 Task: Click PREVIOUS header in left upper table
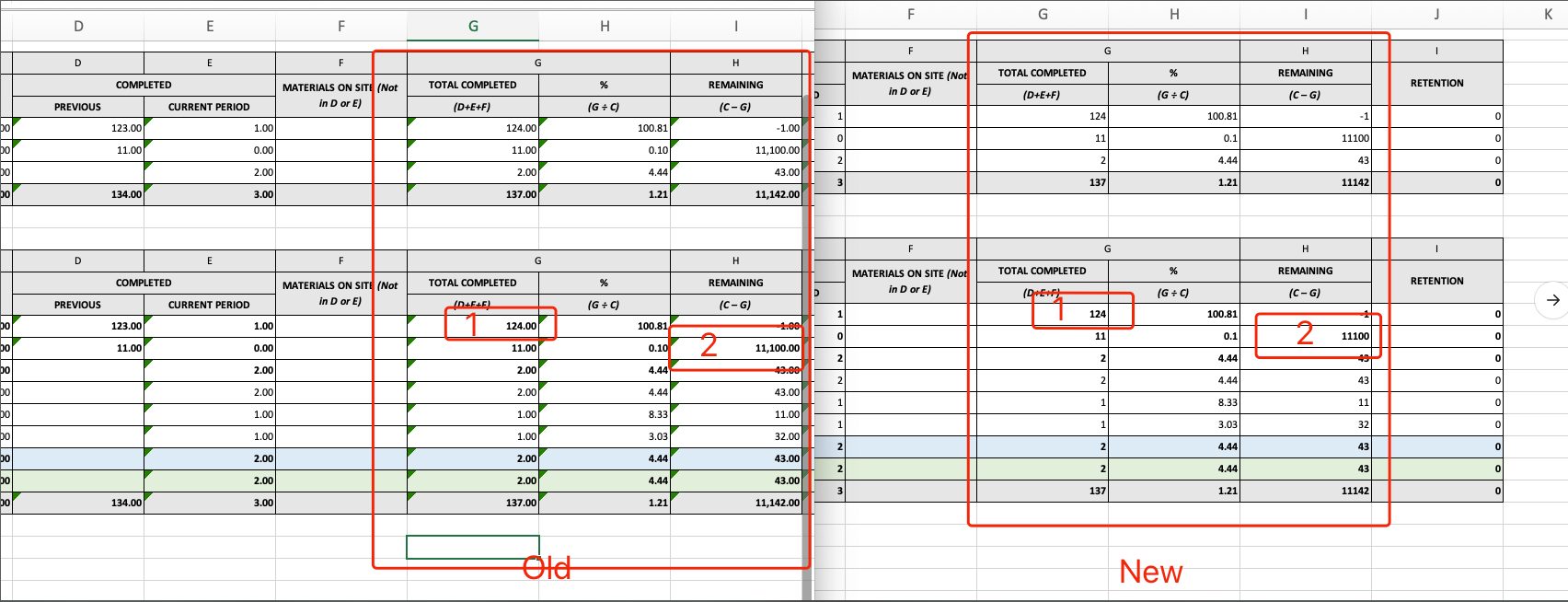(x=78, y=107)
